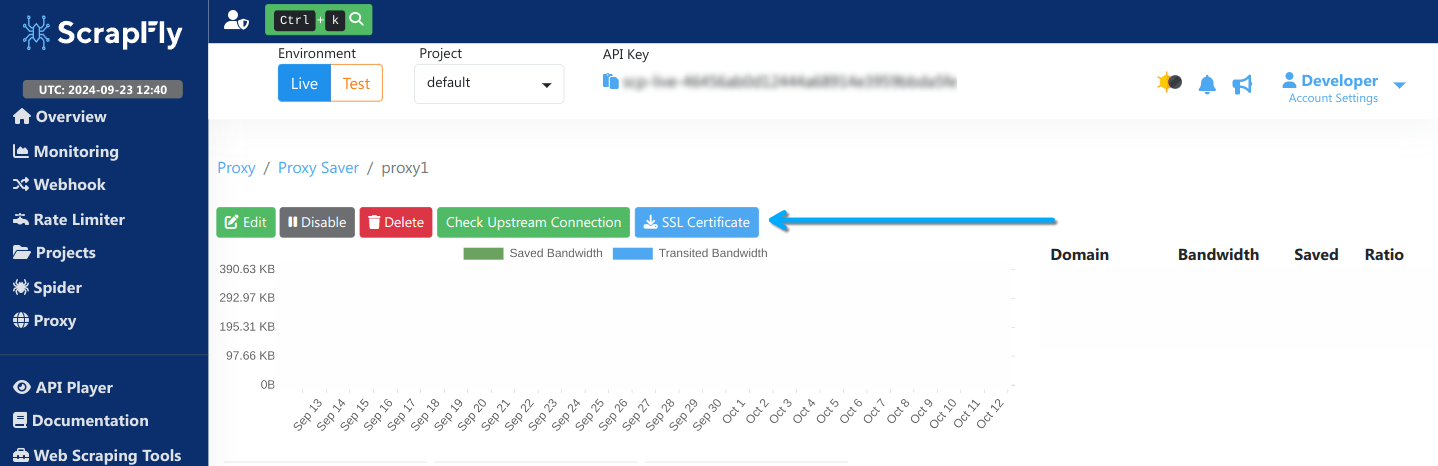1438x466 pixels.
Task: Click the user shield icon in top bar
Action: click(236, 19)
